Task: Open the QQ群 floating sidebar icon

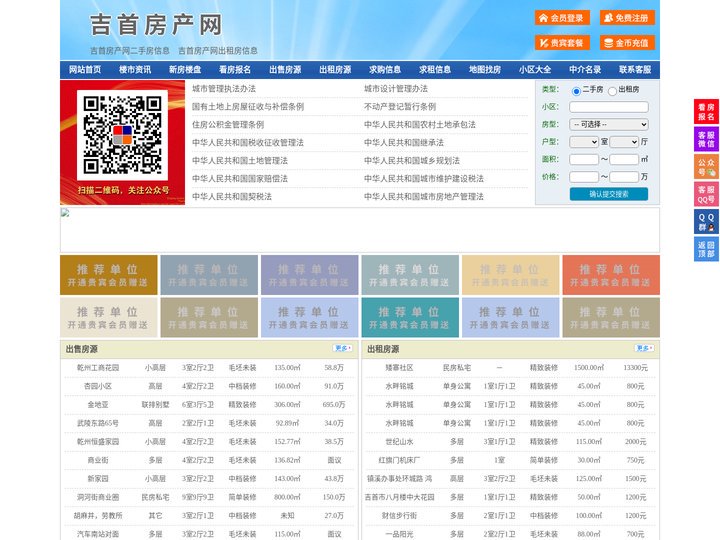Action: 706,222
